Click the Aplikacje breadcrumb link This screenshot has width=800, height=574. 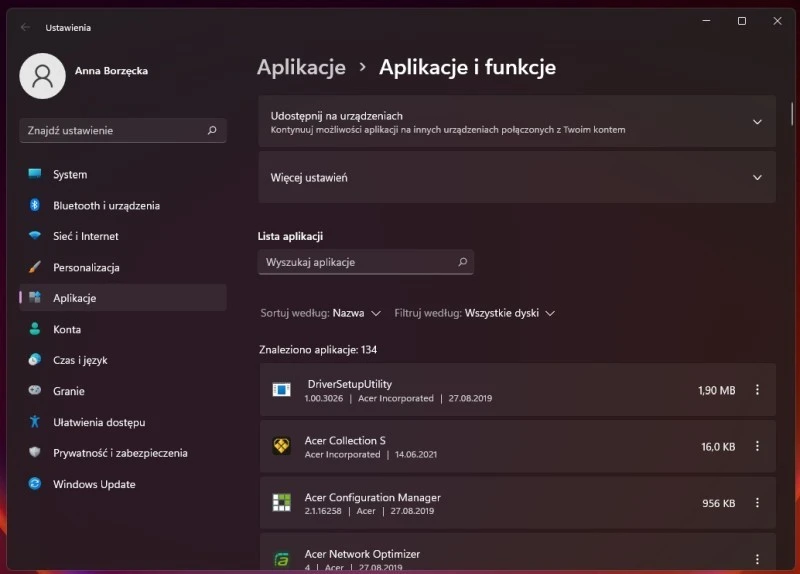301,67
